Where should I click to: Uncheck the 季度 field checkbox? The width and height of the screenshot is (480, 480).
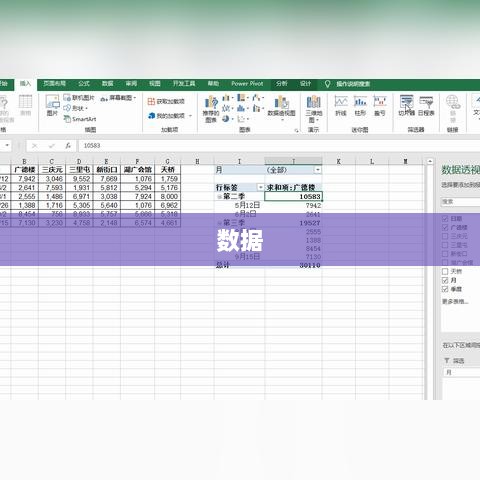pyautogui.click(x=445, y=289)
